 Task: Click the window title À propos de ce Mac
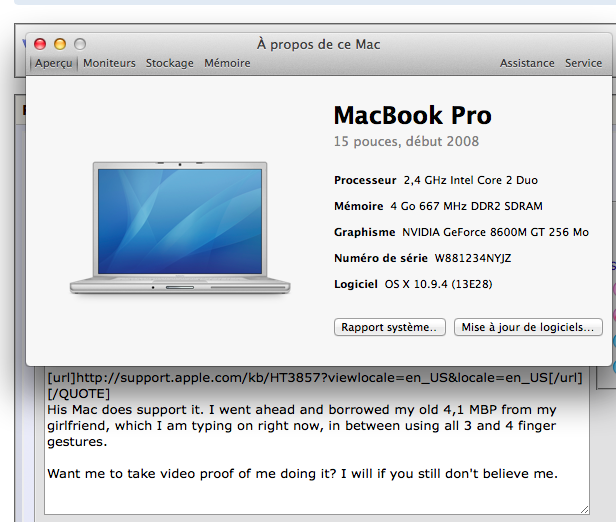(319, 44)
